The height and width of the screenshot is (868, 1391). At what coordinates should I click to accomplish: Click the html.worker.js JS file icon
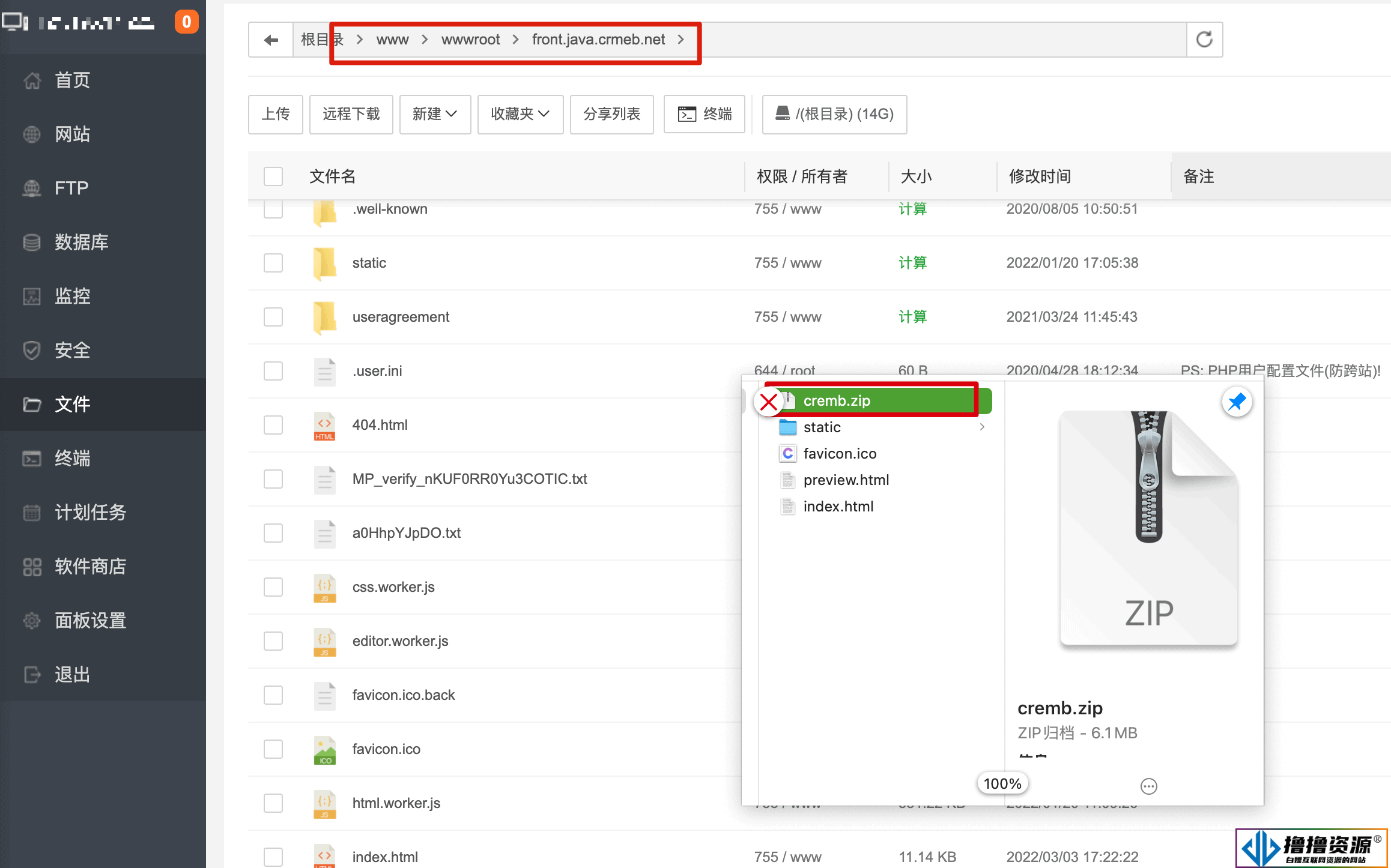(x=325, y=803)
